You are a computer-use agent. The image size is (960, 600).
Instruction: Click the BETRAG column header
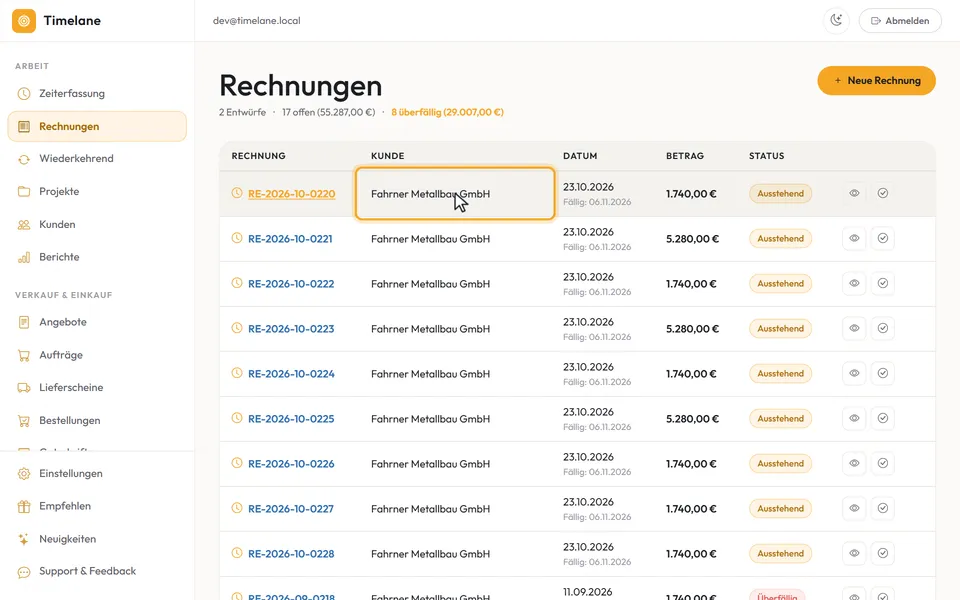(x=684, y=156)
